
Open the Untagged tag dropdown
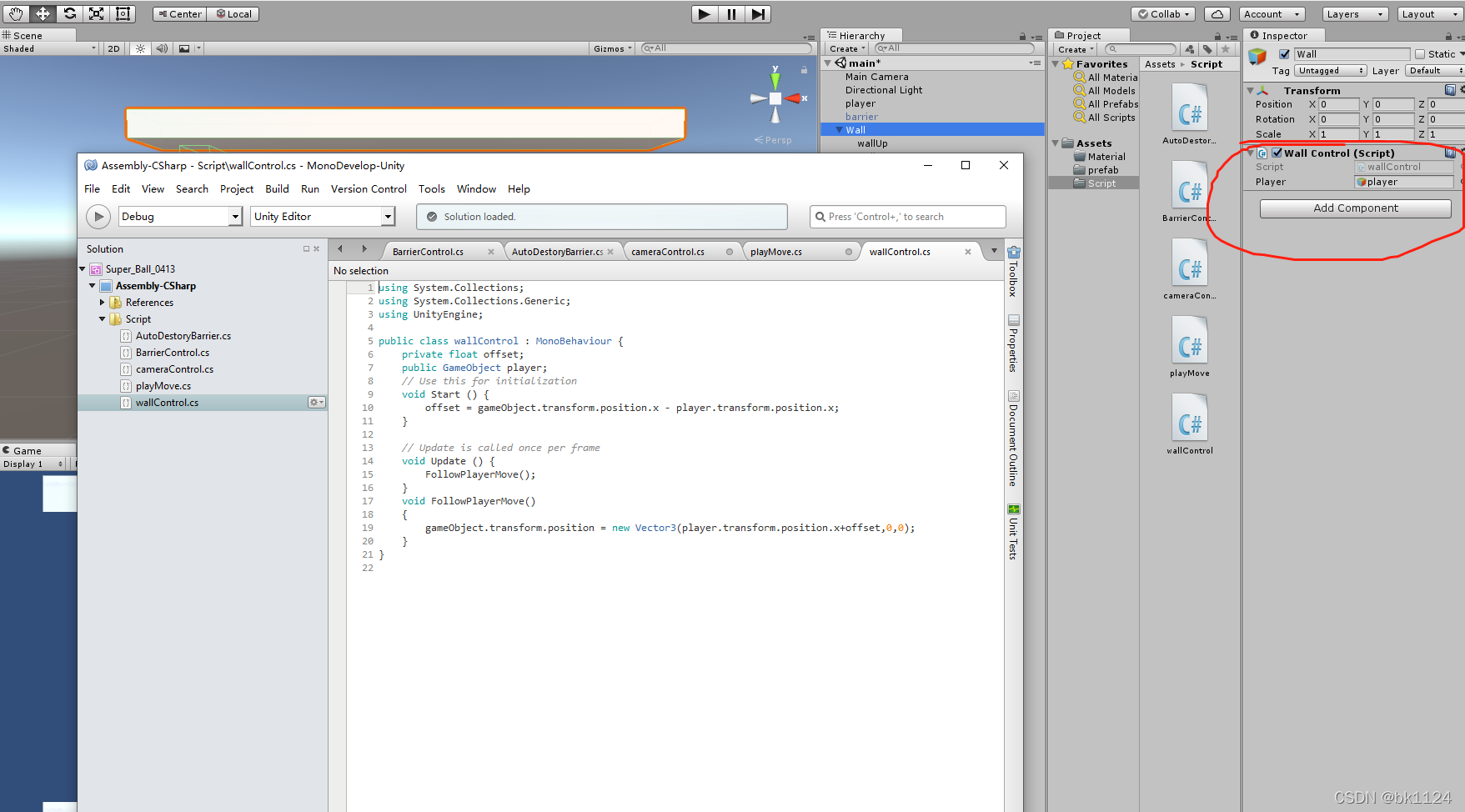point(1331,71)
